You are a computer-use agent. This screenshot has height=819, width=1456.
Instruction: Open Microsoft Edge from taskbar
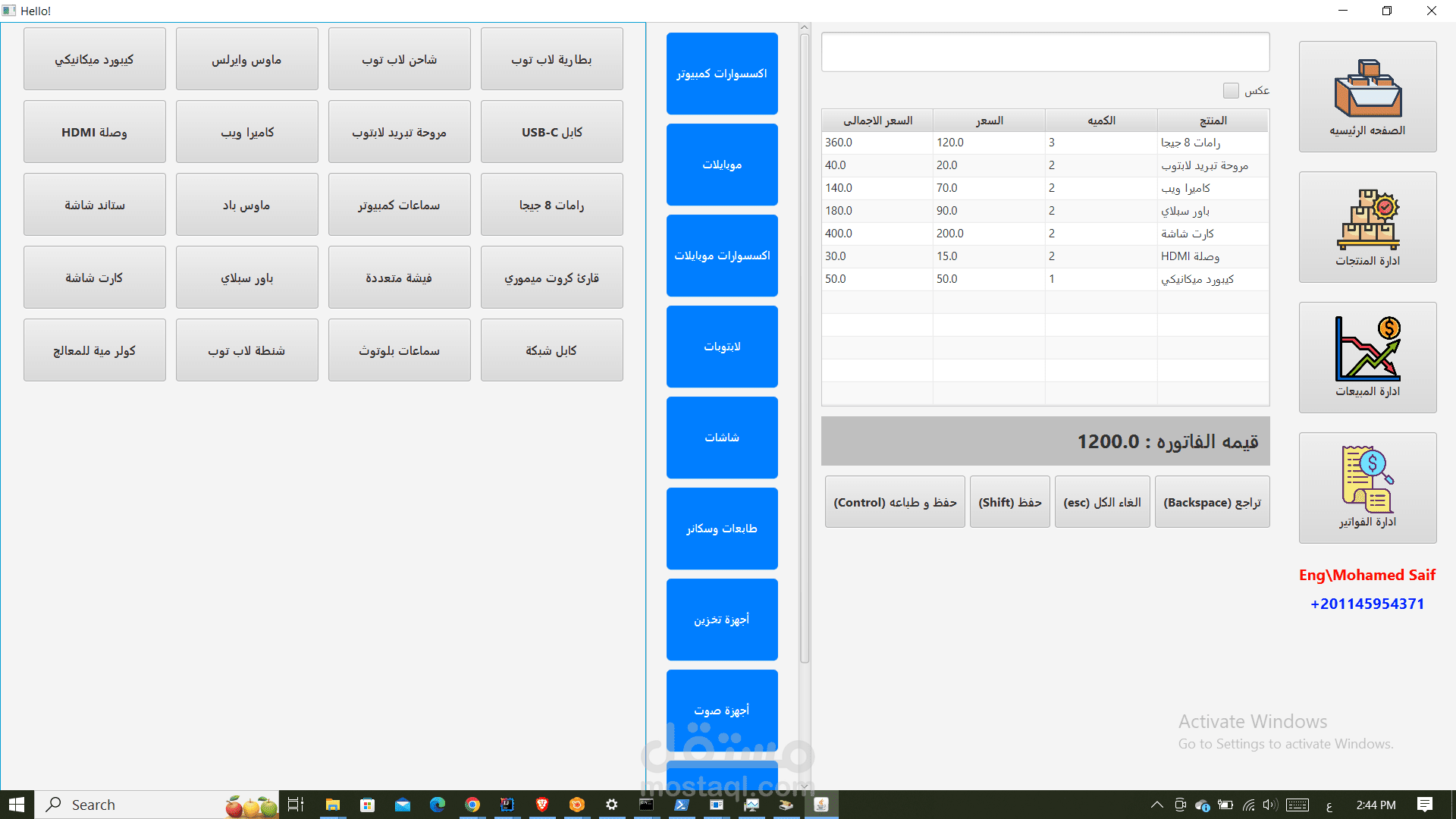coord(438,805)
